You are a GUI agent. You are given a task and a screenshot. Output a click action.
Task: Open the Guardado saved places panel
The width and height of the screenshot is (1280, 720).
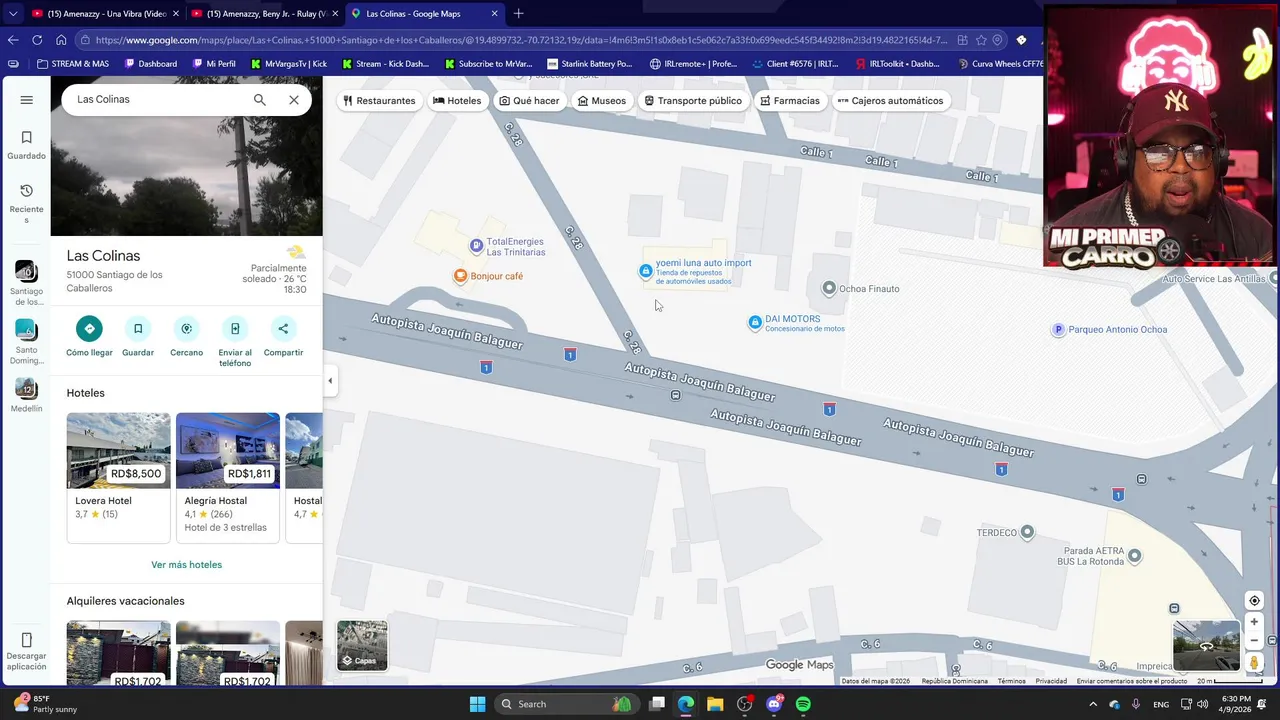tap(27, 145)
